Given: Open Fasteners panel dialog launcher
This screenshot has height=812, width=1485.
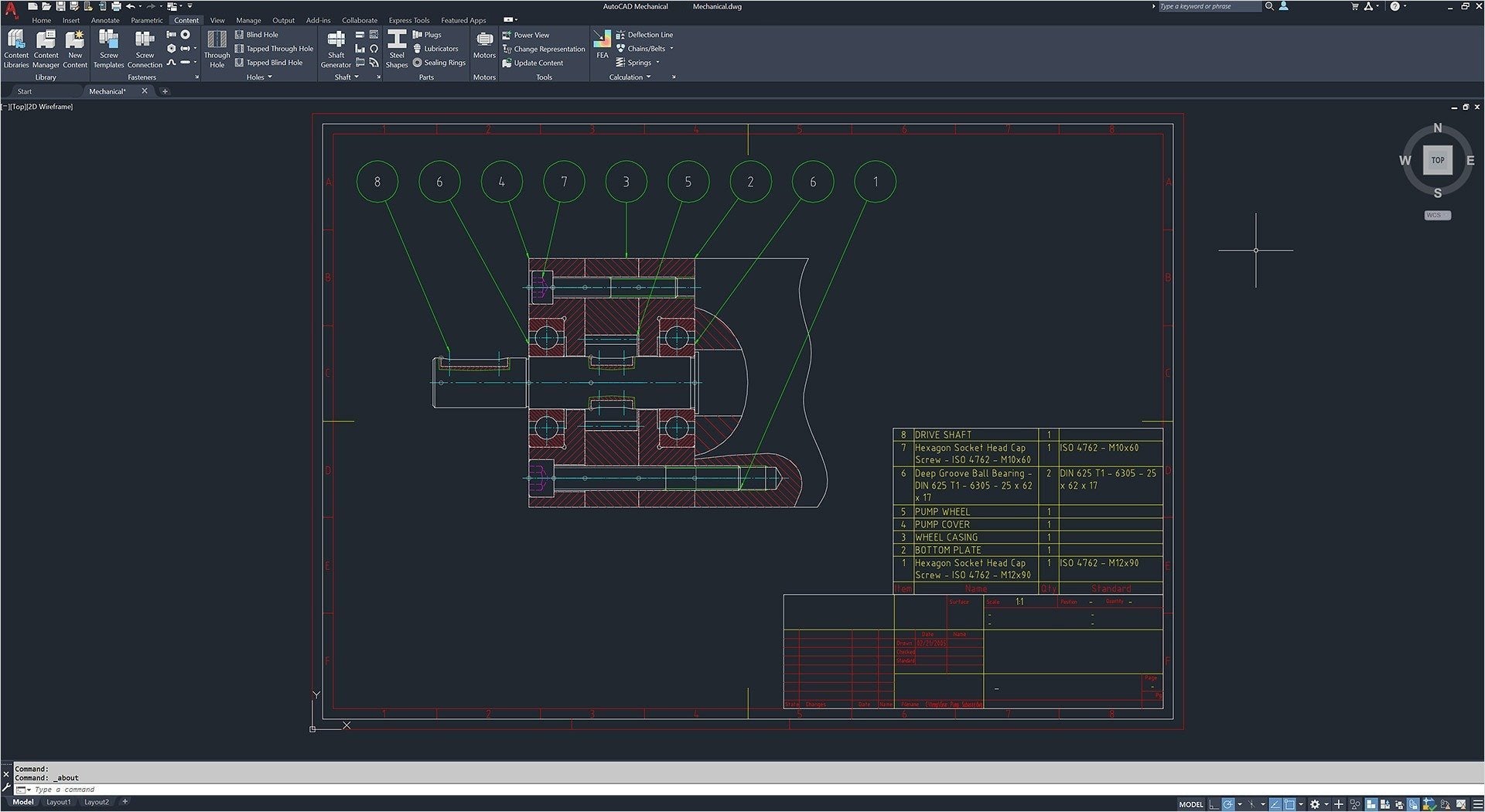Looking at the screenshot, I should (x=196, y=77).
